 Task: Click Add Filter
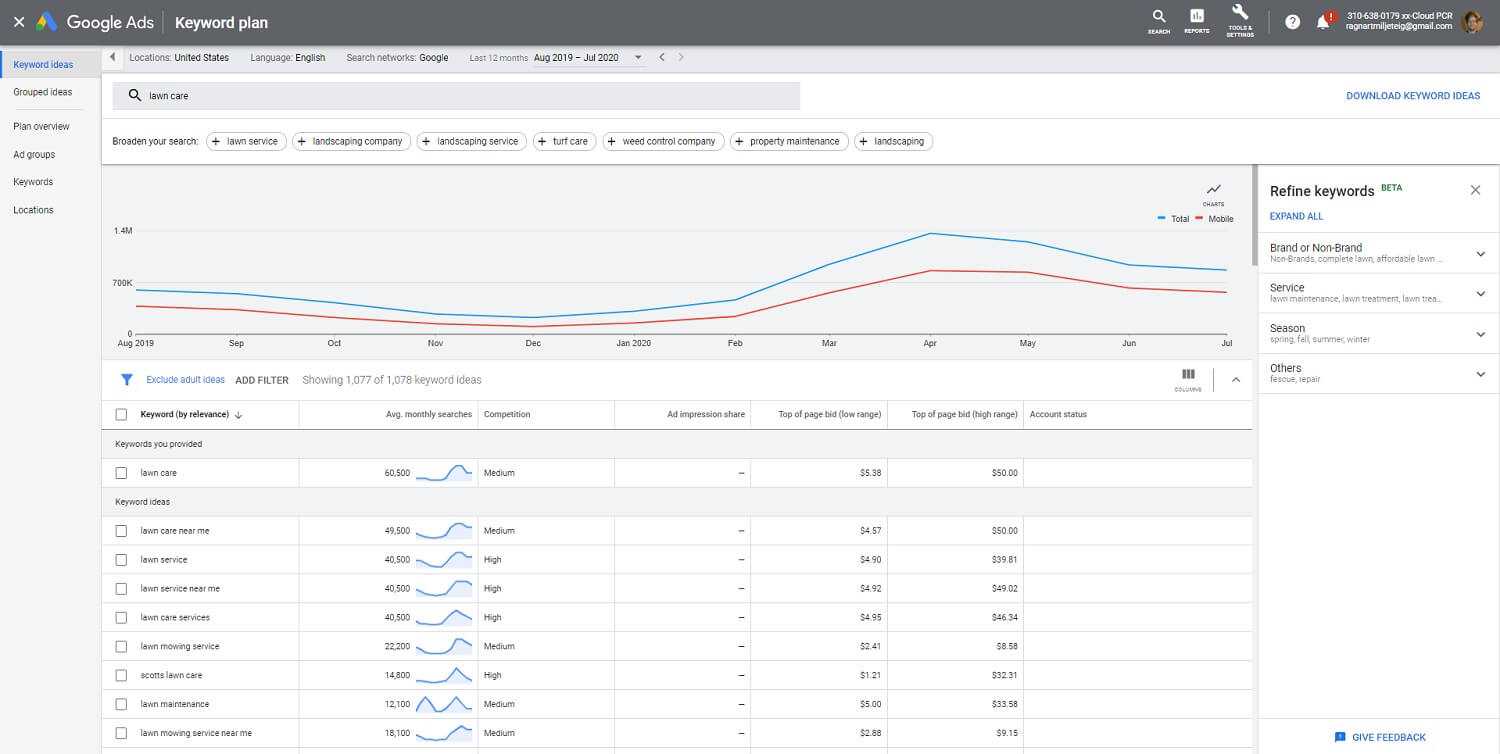click(262, 380)
